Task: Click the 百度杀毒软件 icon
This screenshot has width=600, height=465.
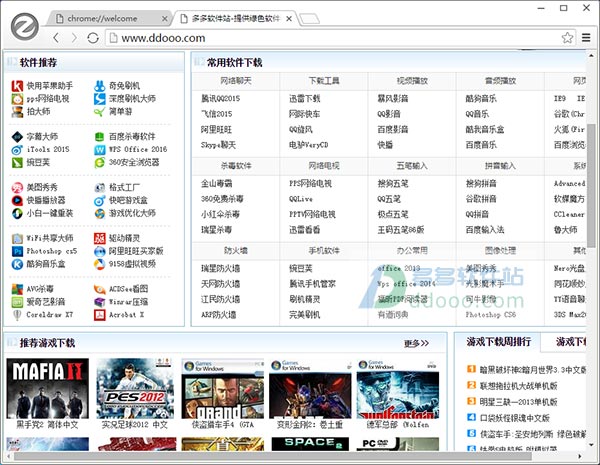Action: point(99,137)
